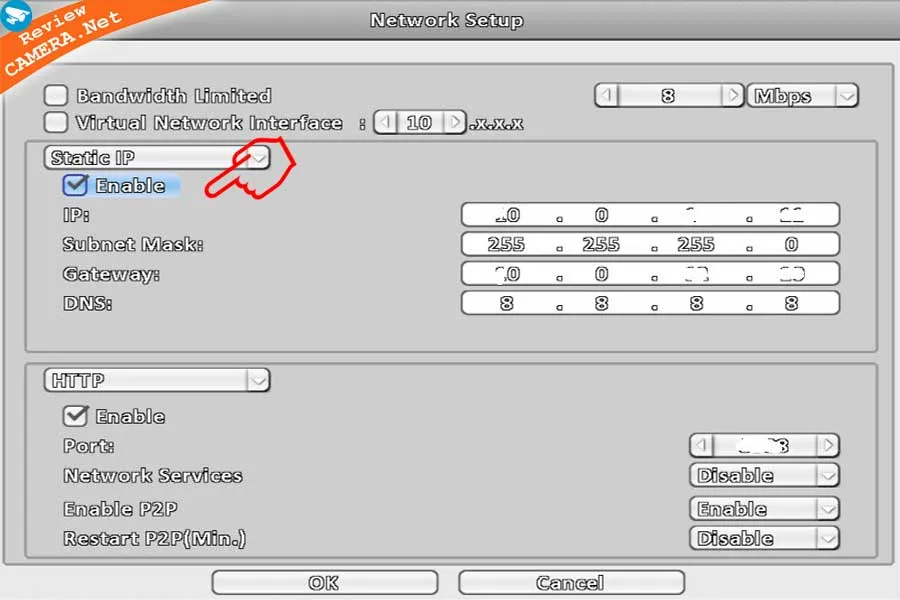The width and height of the screenshot is (900, 600).
Task: Click right arrow of Virtual Network Interface value
Action: 455,122
